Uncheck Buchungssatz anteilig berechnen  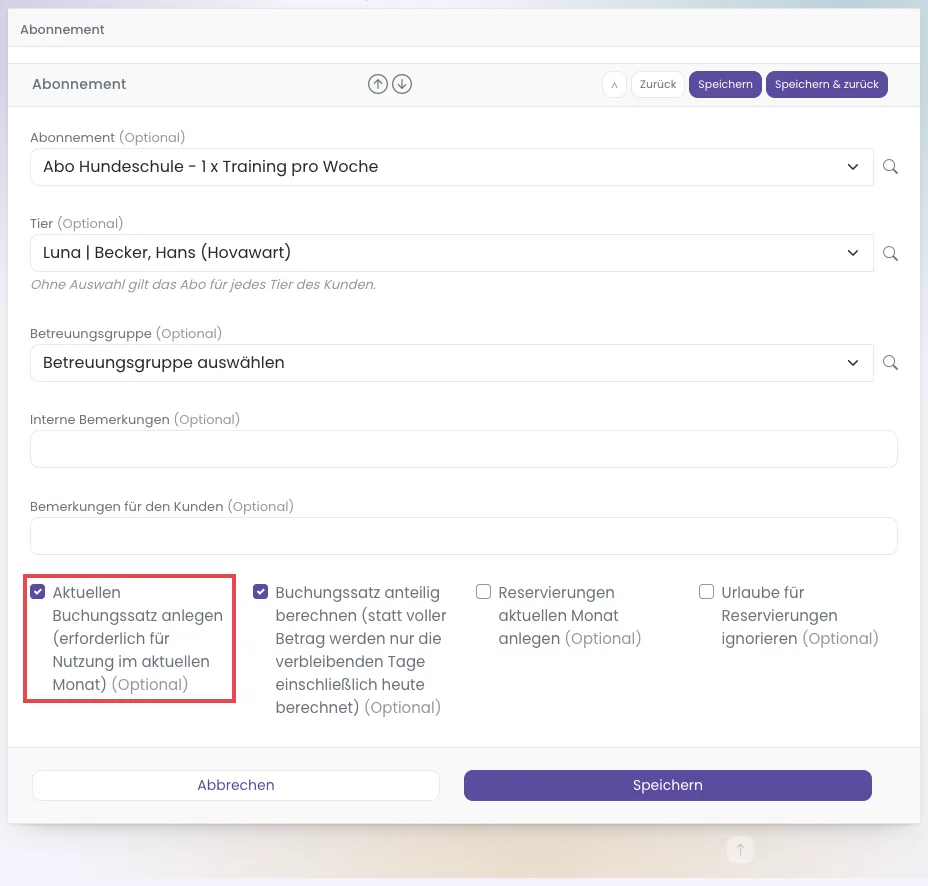coord(260,592)
